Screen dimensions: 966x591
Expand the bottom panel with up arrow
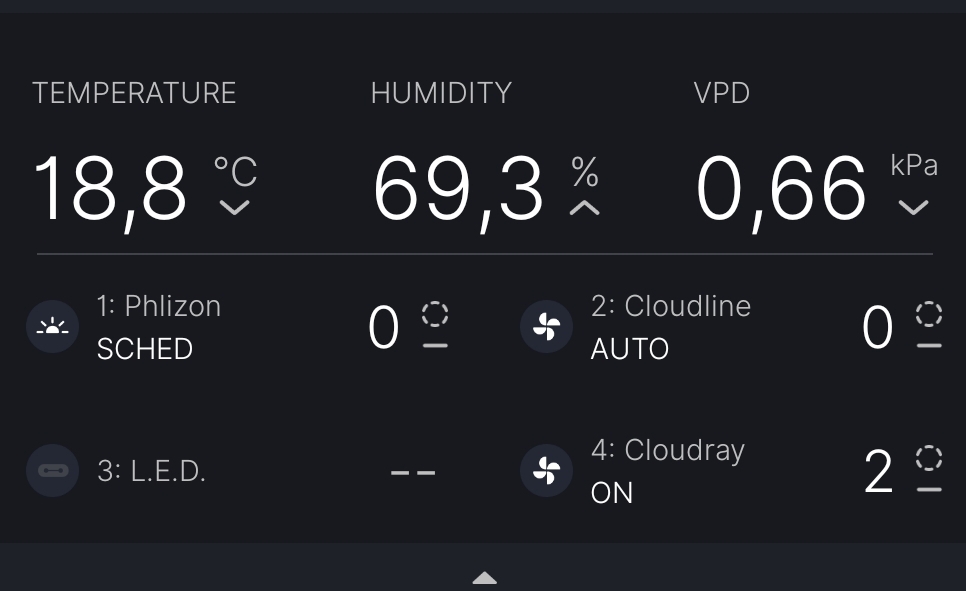pos(484,578)
